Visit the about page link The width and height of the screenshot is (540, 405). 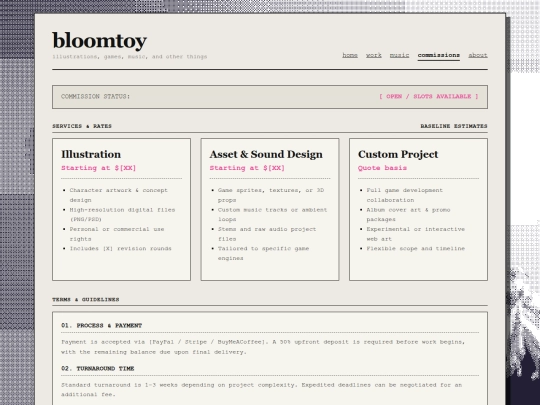tap(478, 55)
